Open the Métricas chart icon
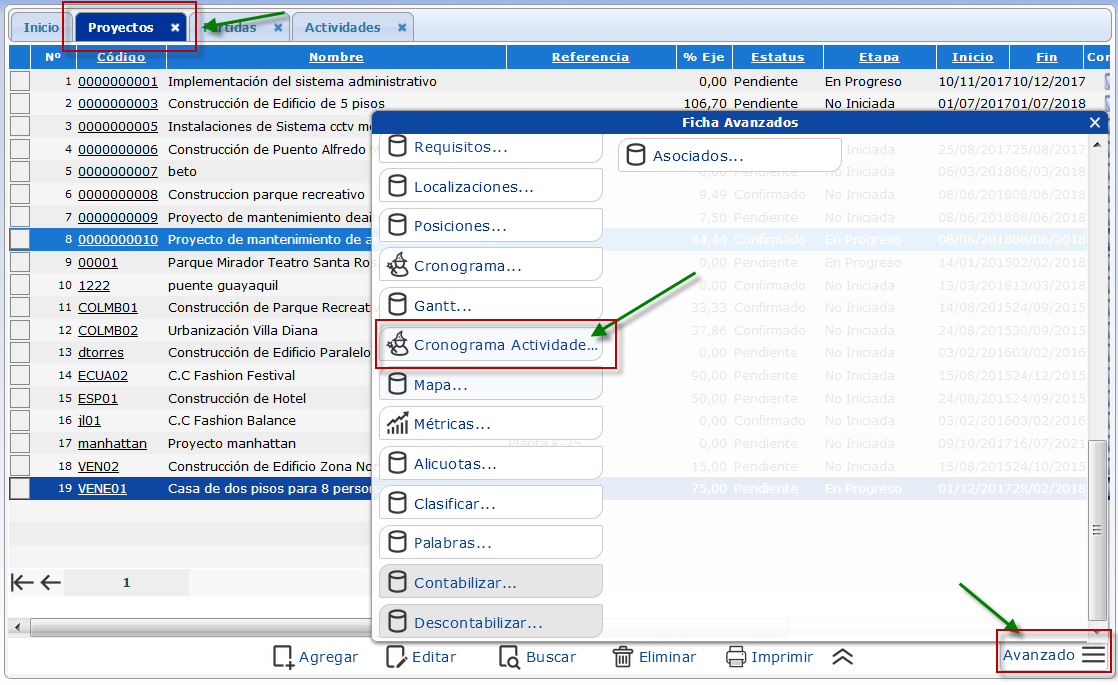The height and width of the screenshot is (685, 1118). point(396,423)
